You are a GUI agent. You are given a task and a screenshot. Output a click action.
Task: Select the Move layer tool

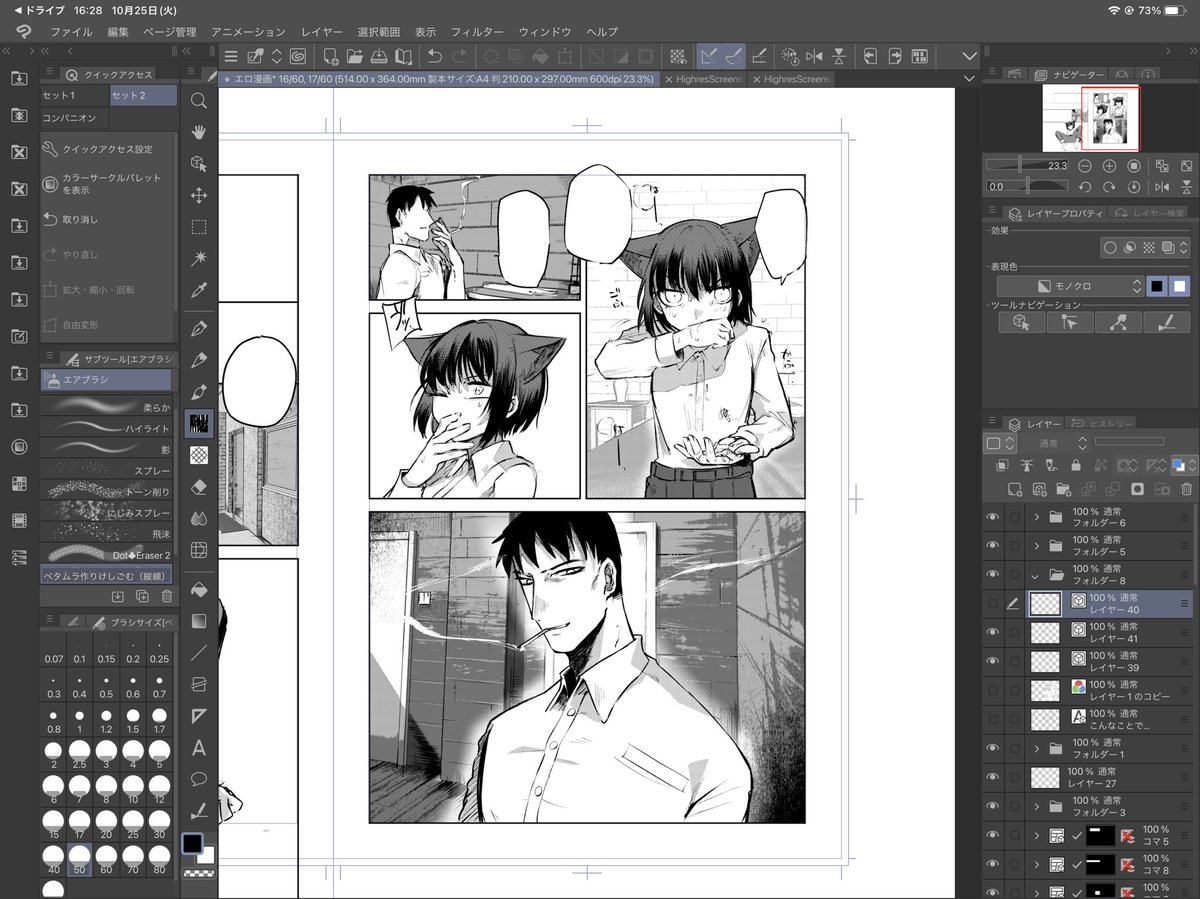point(199,196)
